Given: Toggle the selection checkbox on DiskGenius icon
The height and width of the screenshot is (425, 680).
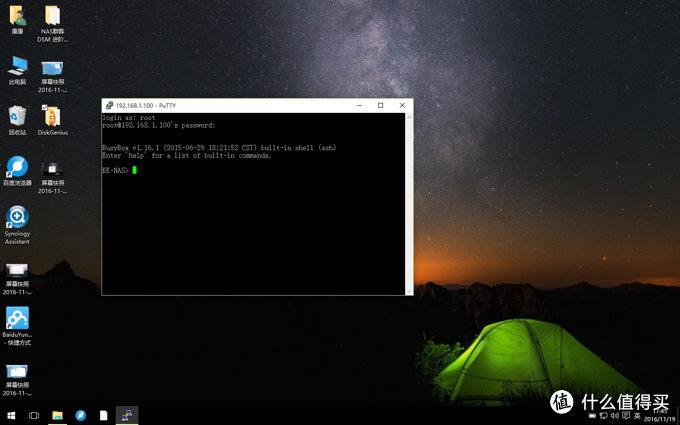Looking at the screenshot, I should click(x=44, y=108).
